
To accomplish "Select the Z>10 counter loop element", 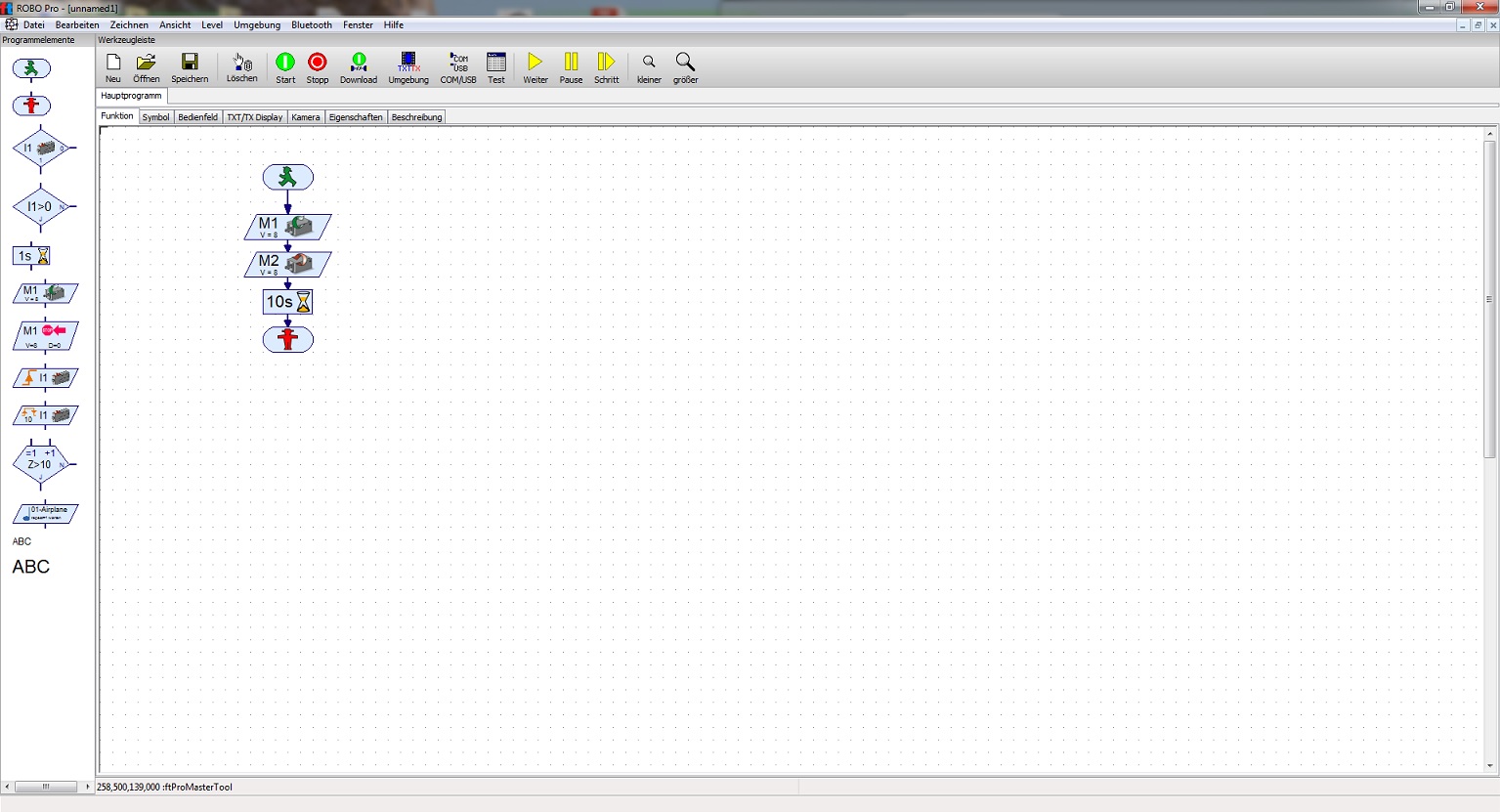I will tap(40, 463).
